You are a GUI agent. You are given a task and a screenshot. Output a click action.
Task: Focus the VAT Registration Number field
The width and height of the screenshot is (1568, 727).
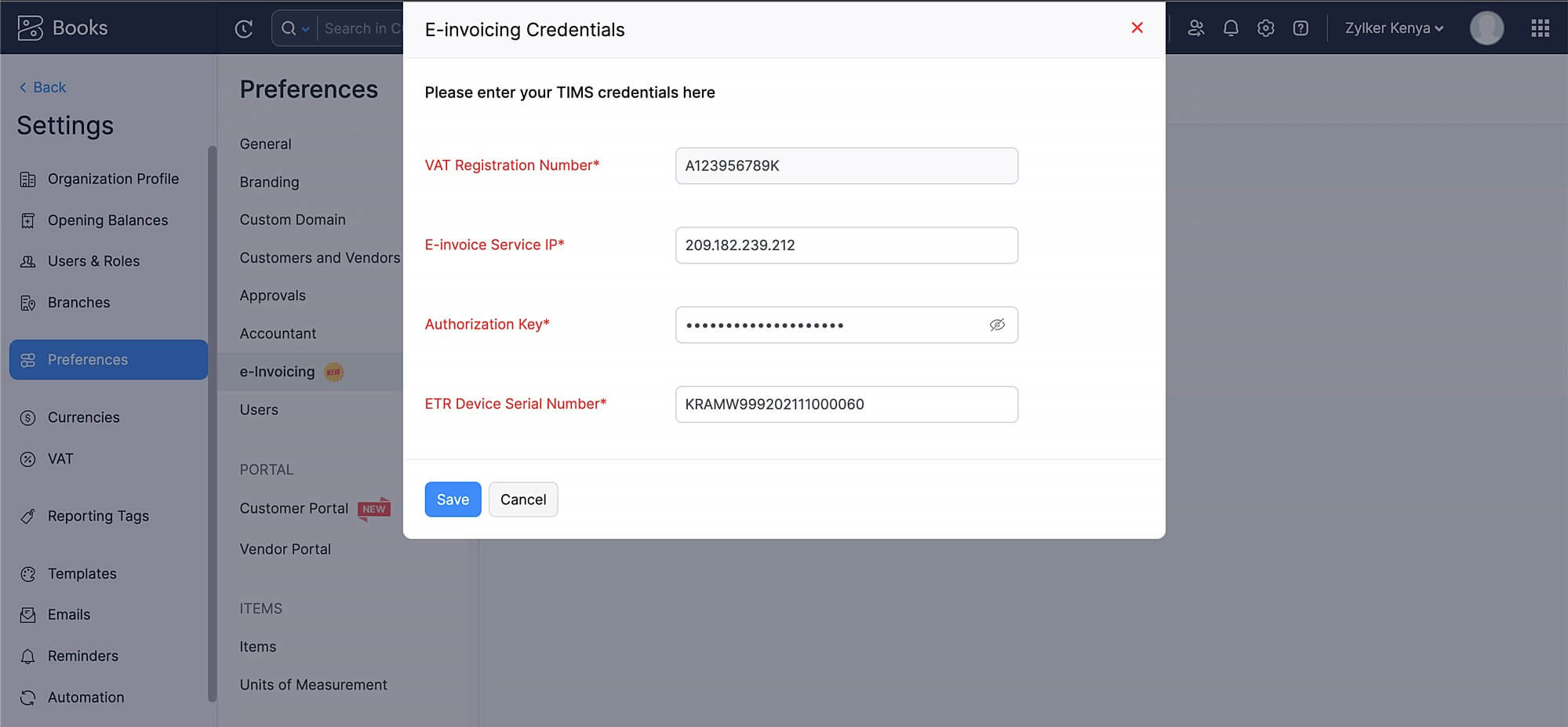pos(846,165)
